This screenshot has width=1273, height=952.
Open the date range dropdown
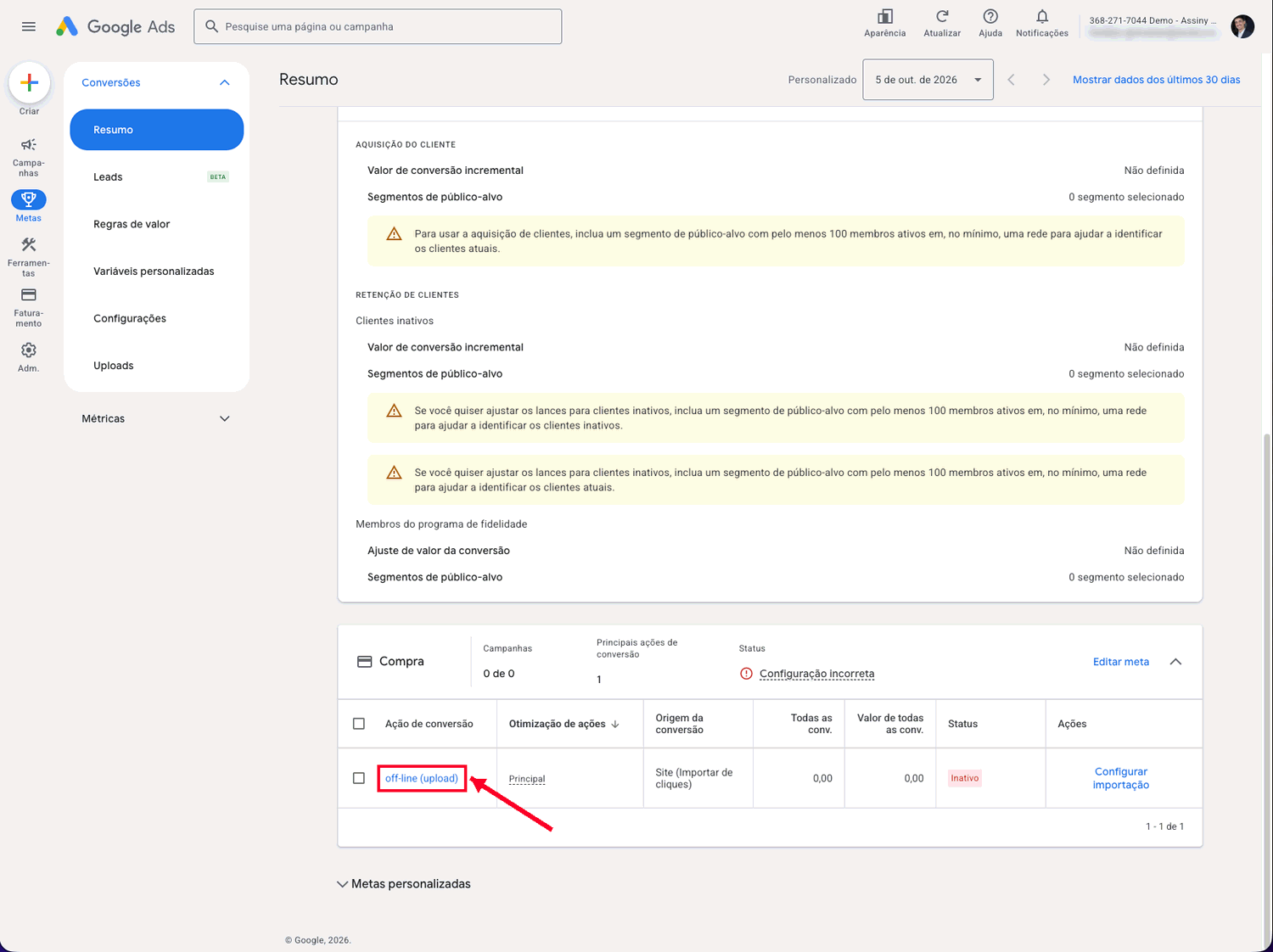click(928, 80)
